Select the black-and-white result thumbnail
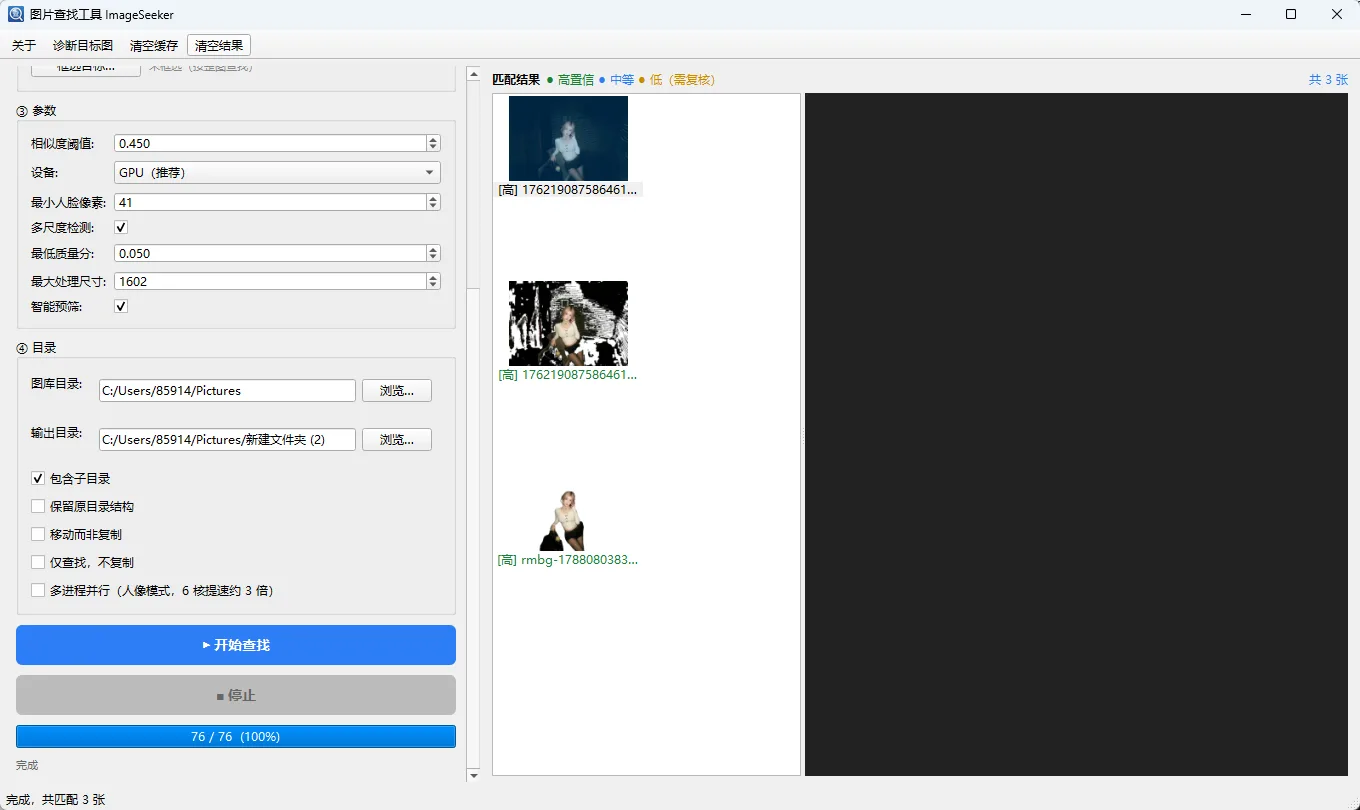This screenshot has width=1360, height=810. (x=568, y=323)
